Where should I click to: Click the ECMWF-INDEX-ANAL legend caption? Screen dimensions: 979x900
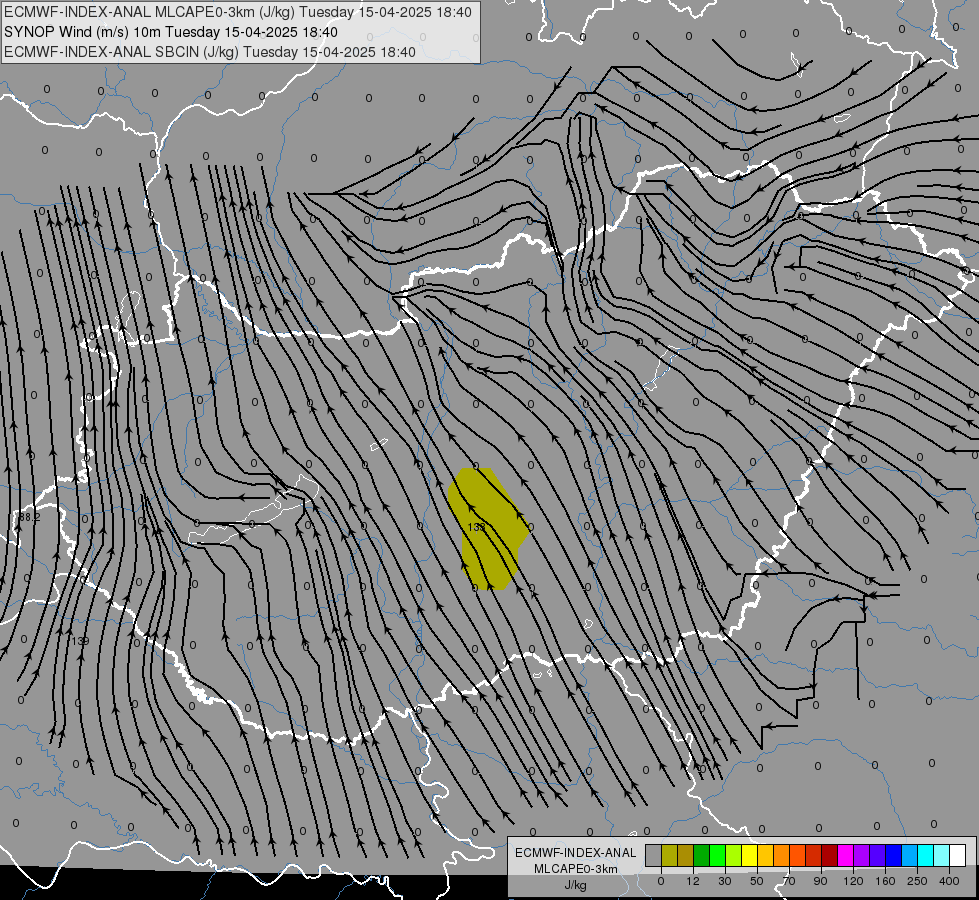(x=575, y=853)
